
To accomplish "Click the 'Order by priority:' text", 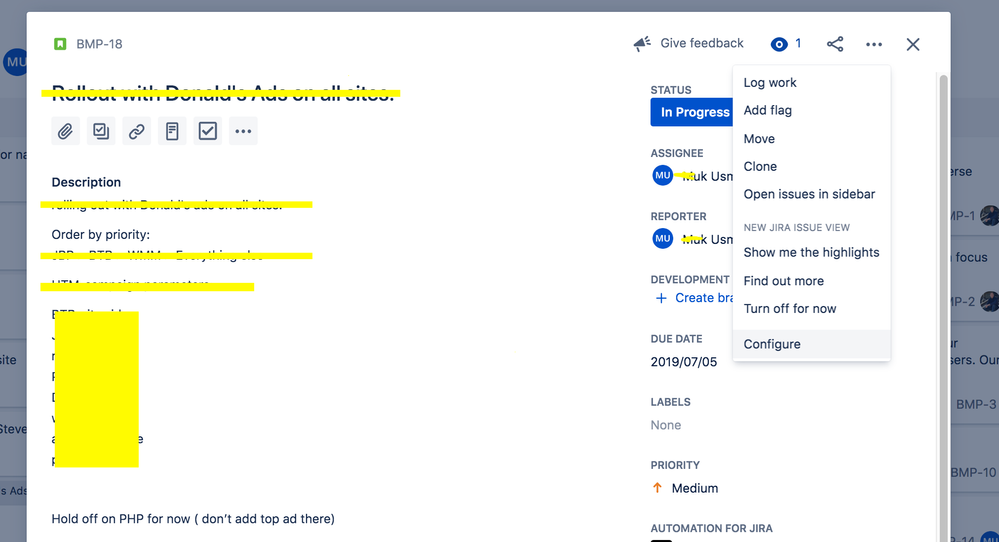I will pos(101,234).
